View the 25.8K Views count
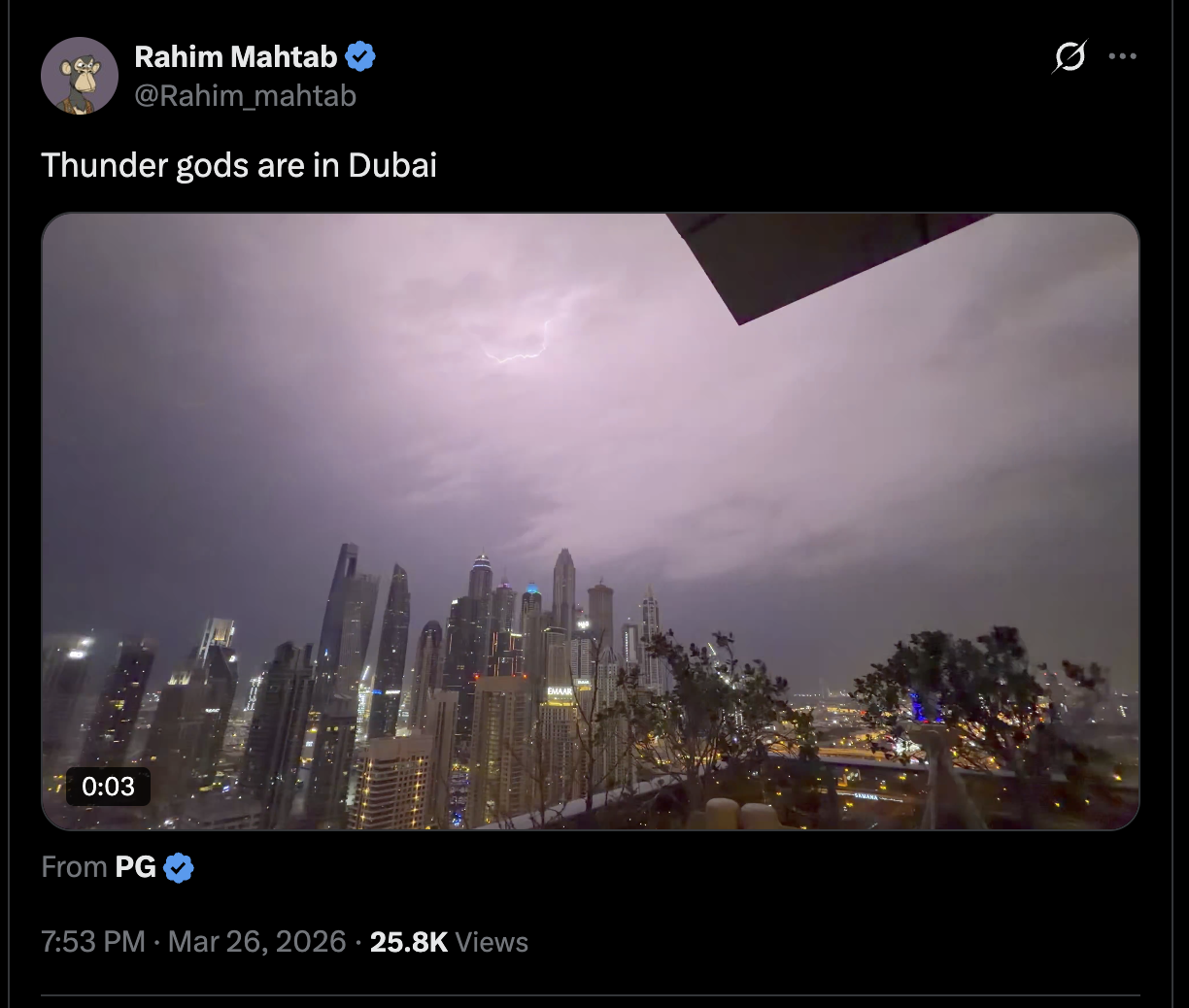The image size is (1189, 1008). pos(449,942)
